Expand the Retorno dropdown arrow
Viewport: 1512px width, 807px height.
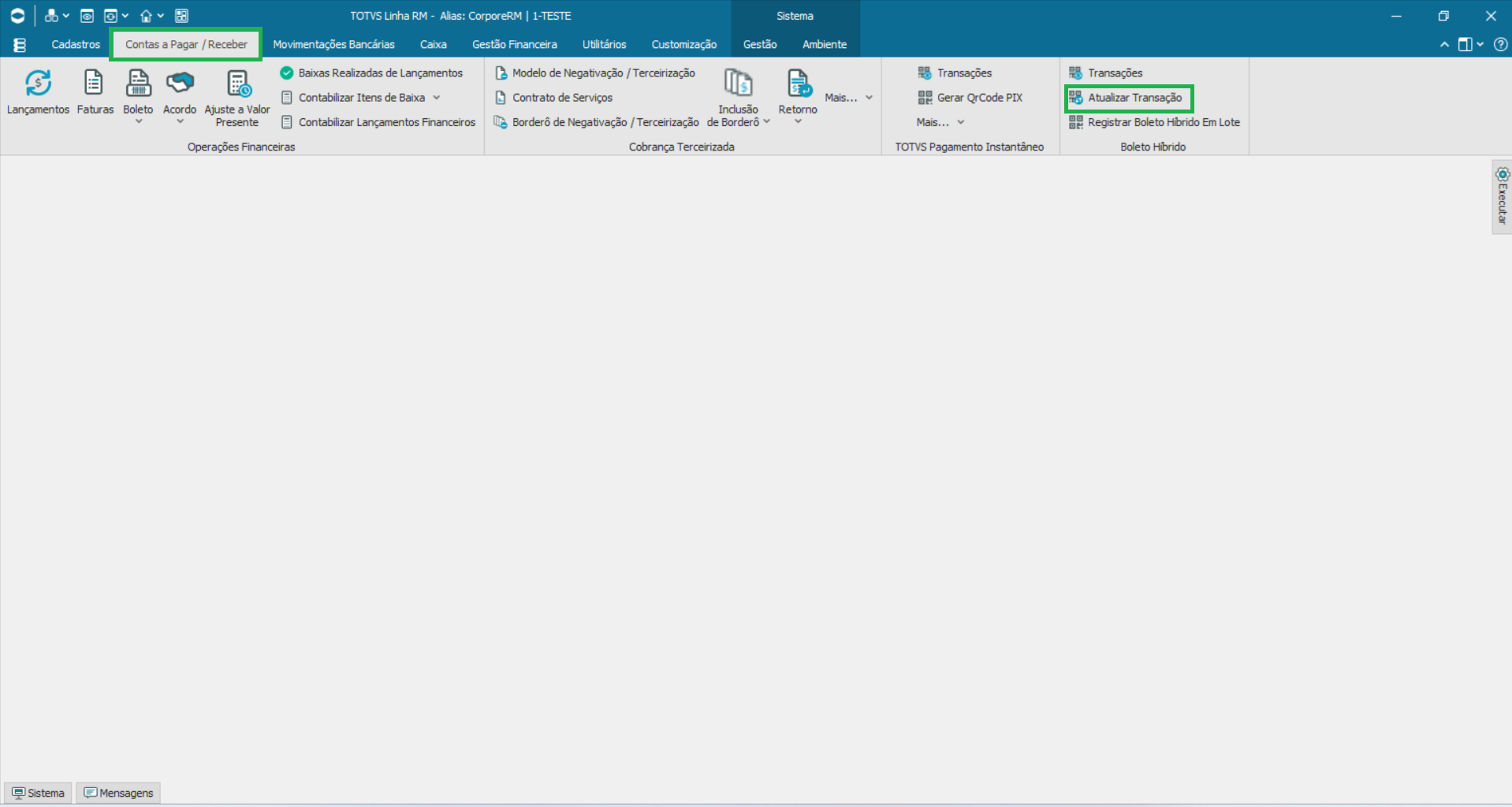pos(798,121)
